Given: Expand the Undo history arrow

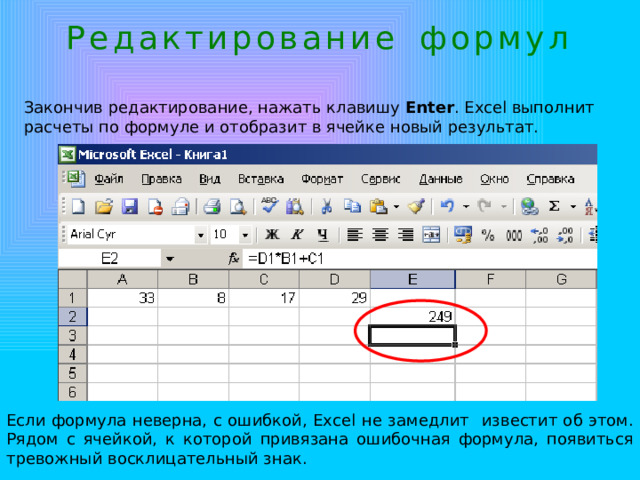Looking at the screenshot, I should (466, 207).
